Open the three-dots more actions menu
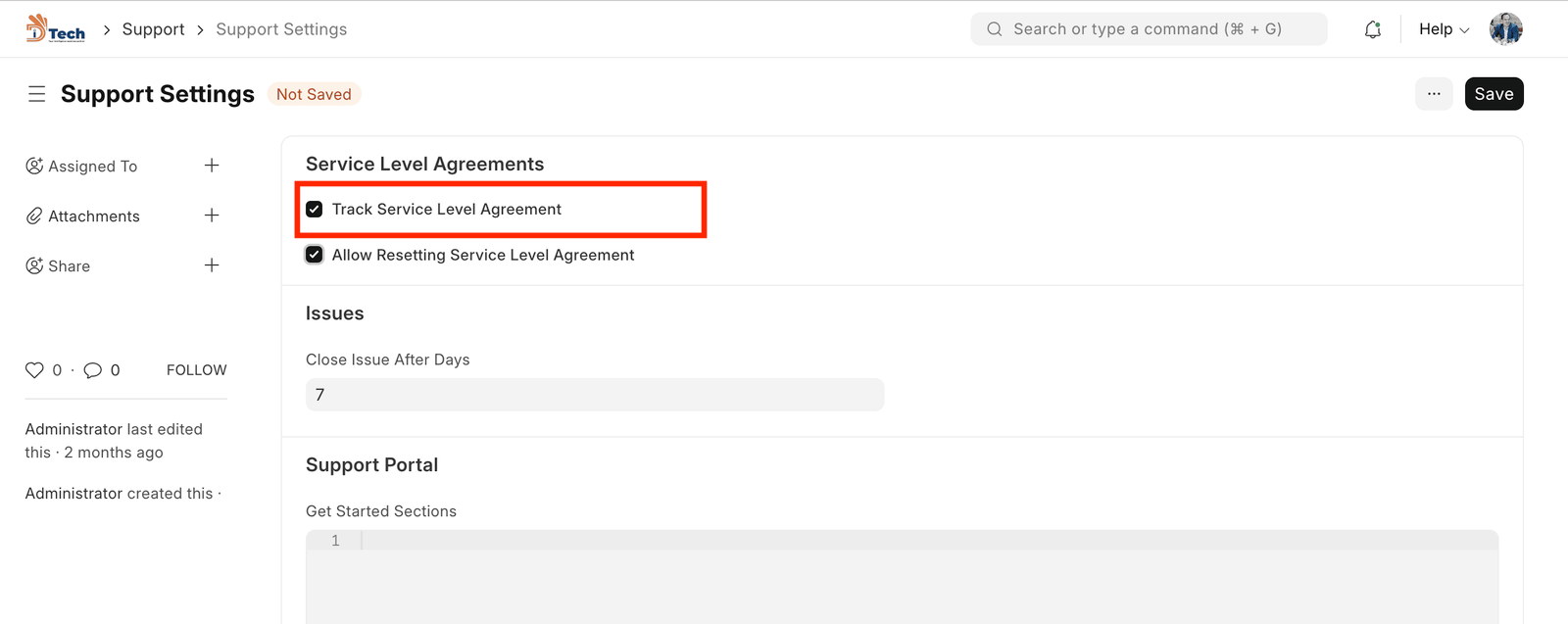The height and width of the screenshot is (624, 1568). (x=1434, y=94)
